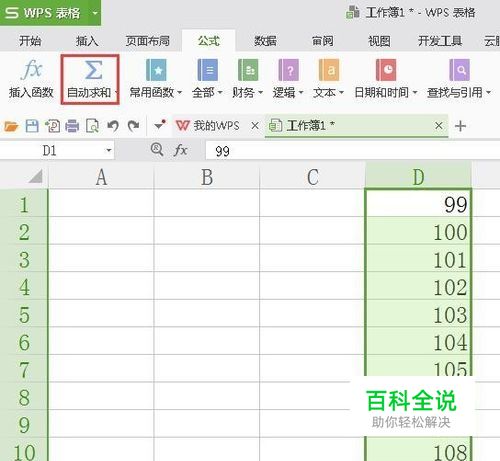Click cell containing 102
The image size is (500, 461).
pyautogui.click(x=418, y=286)
